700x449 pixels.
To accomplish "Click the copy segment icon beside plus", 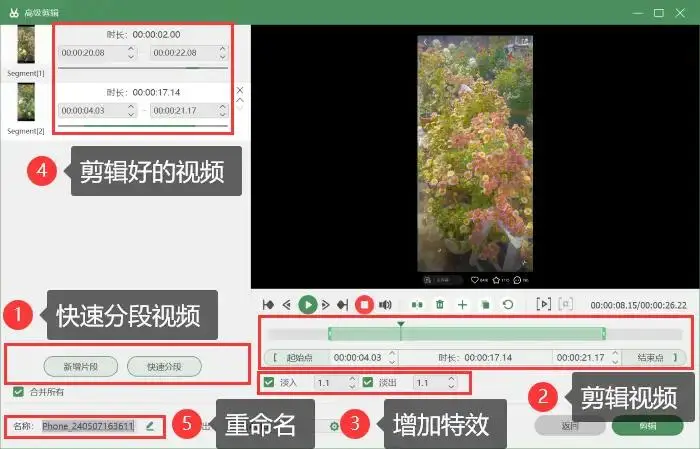I will tap(485, 305).
